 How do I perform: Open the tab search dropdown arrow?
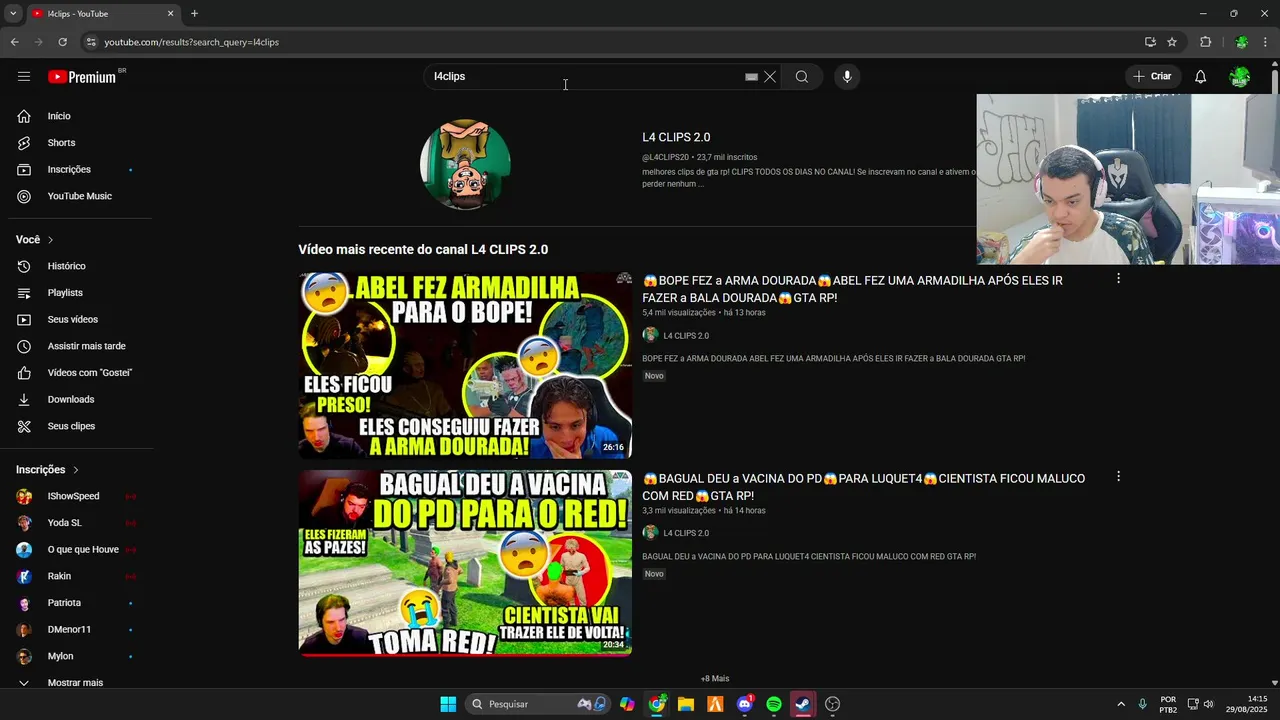pyautogui.click(x=13, y=13)
